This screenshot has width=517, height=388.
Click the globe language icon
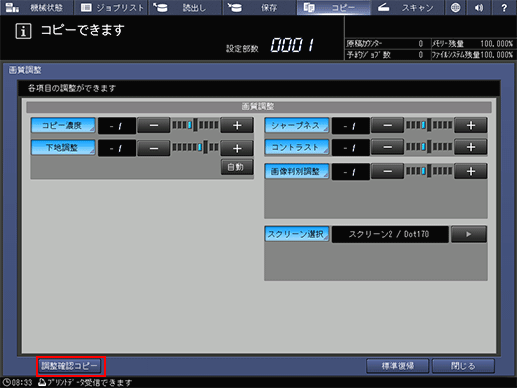(455, 7)
